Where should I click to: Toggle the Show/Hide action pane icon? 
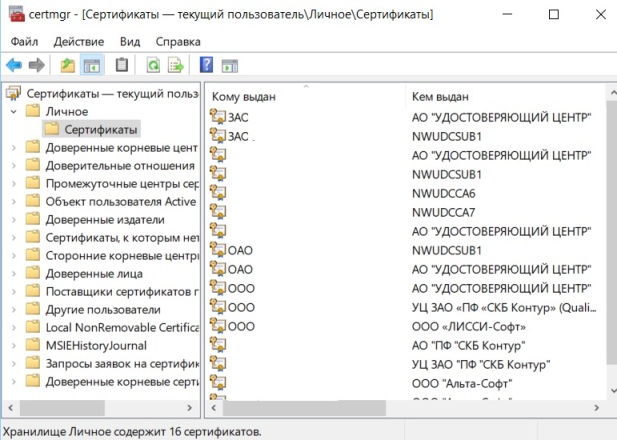pyautogui.click(x=229, y=66)
